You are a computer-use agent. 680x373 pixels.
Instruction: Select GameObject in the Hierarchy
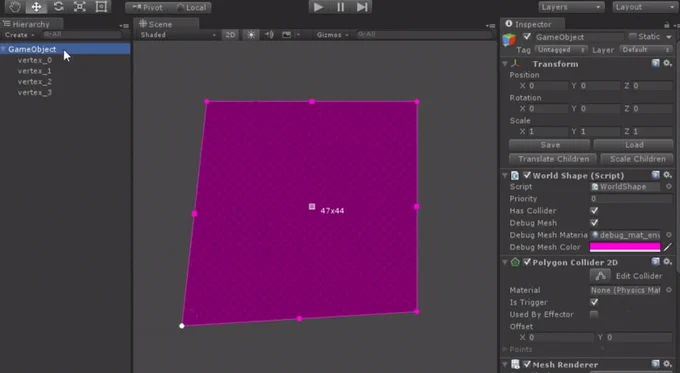[65, 49]
